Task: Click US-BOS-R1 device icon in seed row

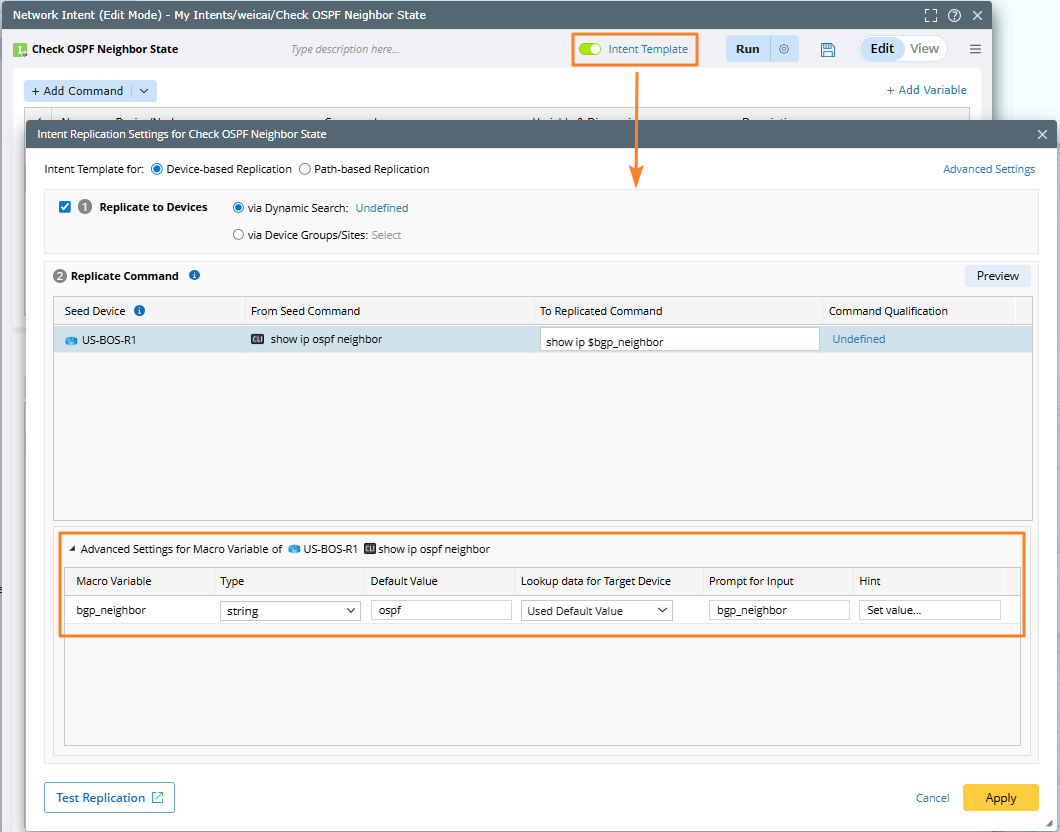Action: tap(71, 340)
